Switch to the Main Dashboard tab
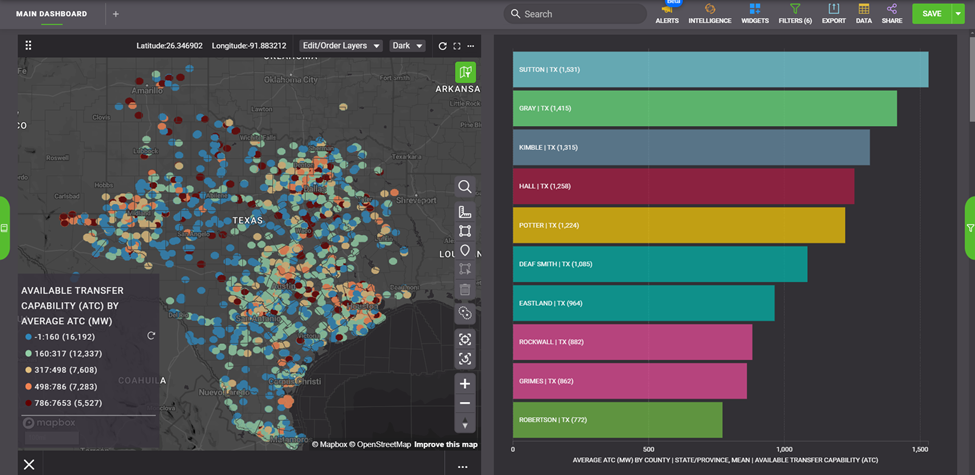975x475 pixels. click(x=51, y=14)
